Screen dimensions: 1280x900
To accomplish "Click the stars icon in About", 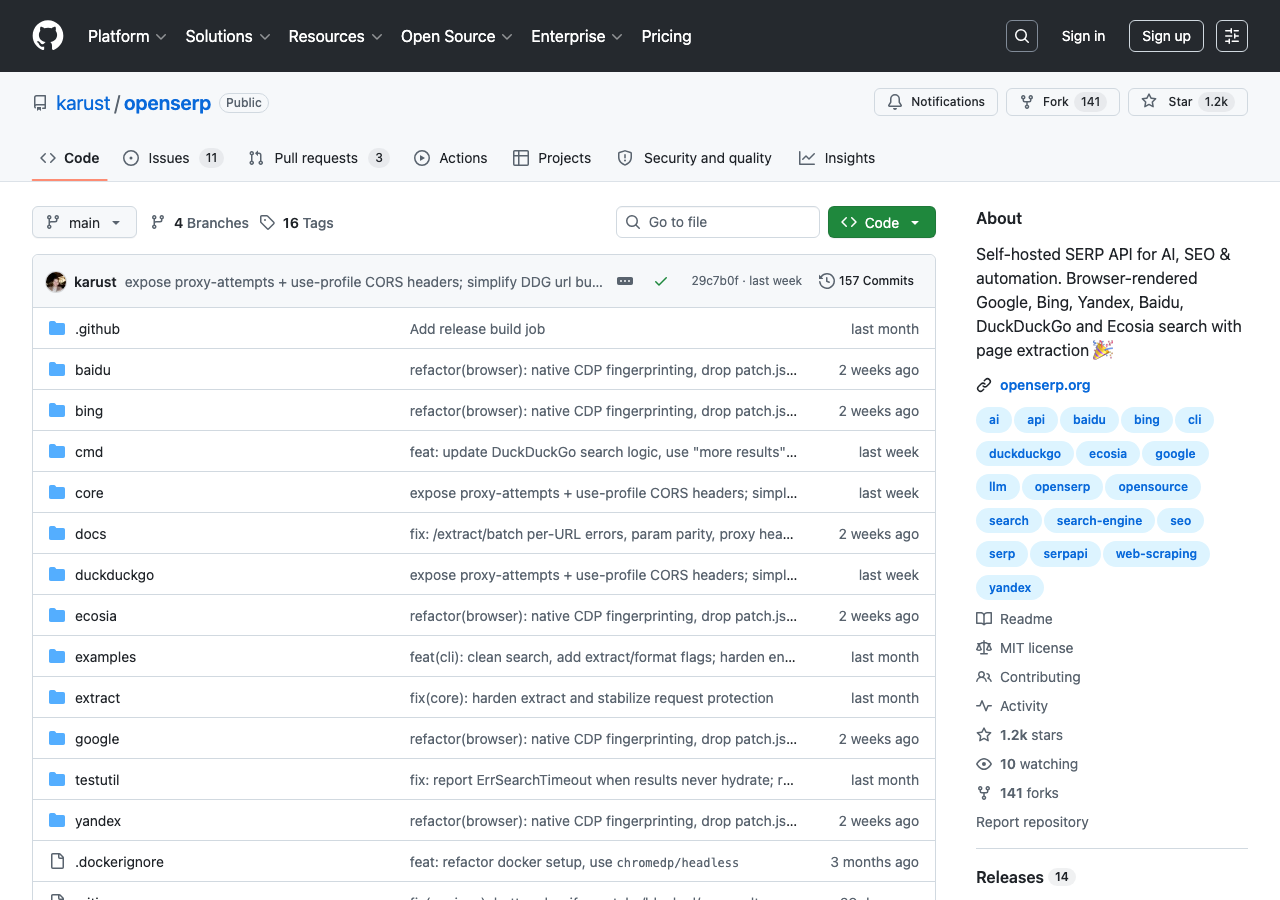I will (984, 735).
